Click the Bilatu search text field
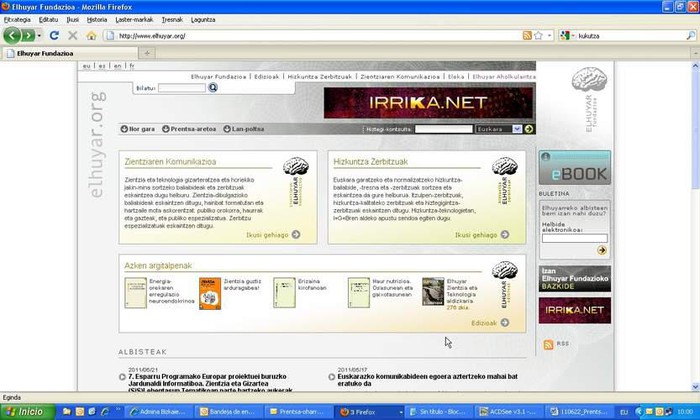Viewport: 700px width, 420px height. (x=182, y=88)
